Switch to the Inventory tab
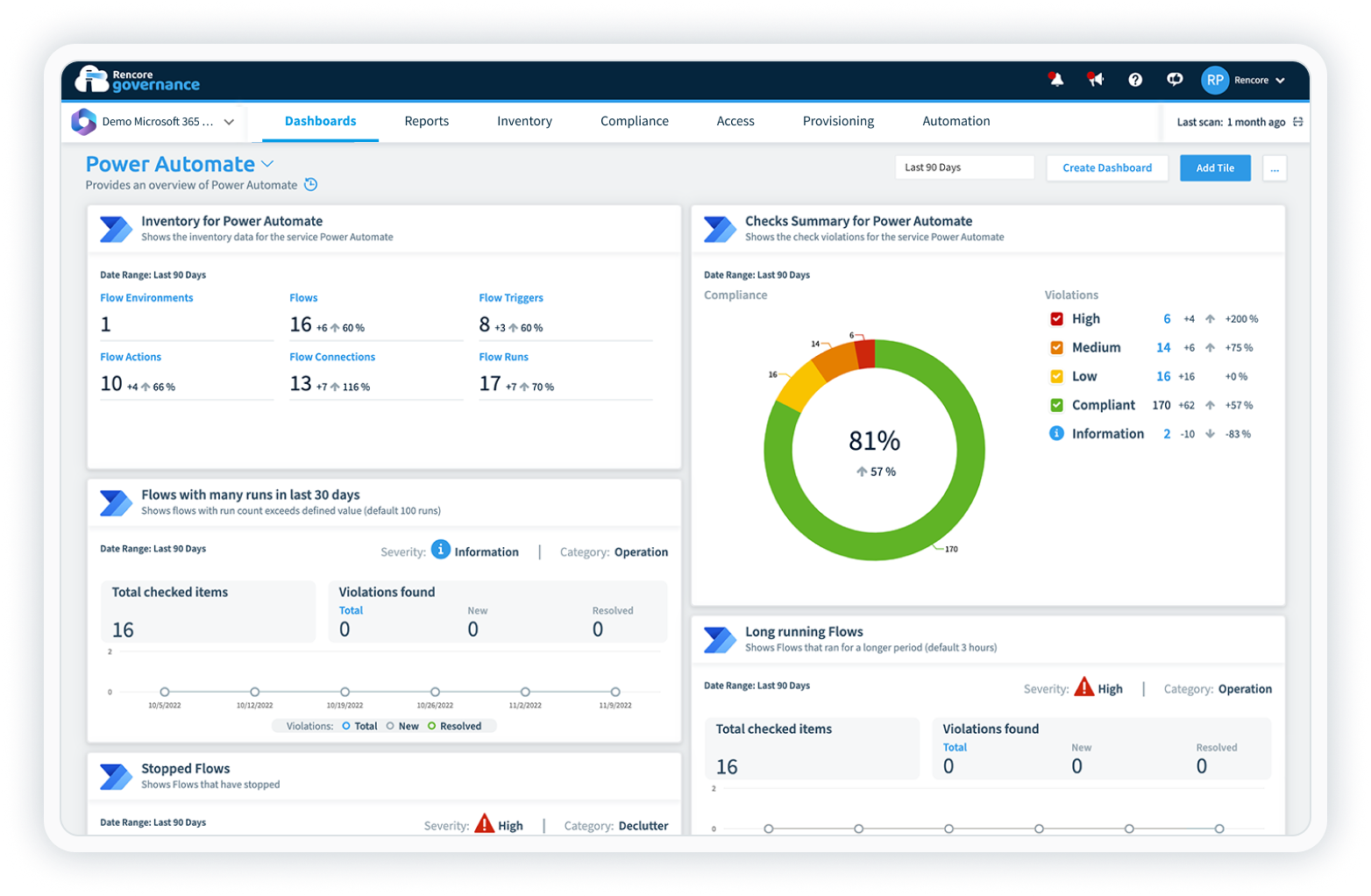The width and height of the screenshot is (1371, 896). click(524, 121)
